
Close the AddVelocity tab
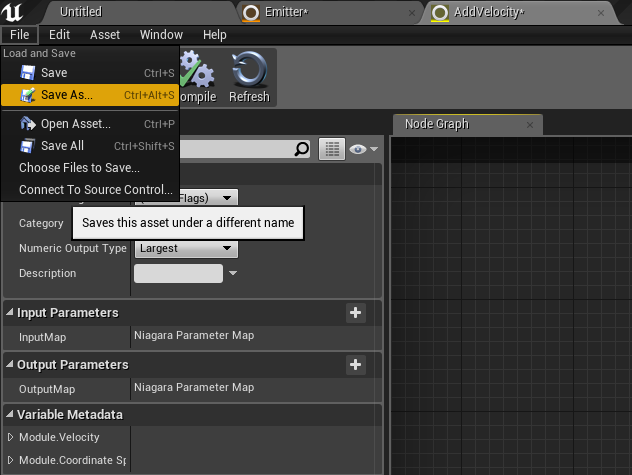601,13
